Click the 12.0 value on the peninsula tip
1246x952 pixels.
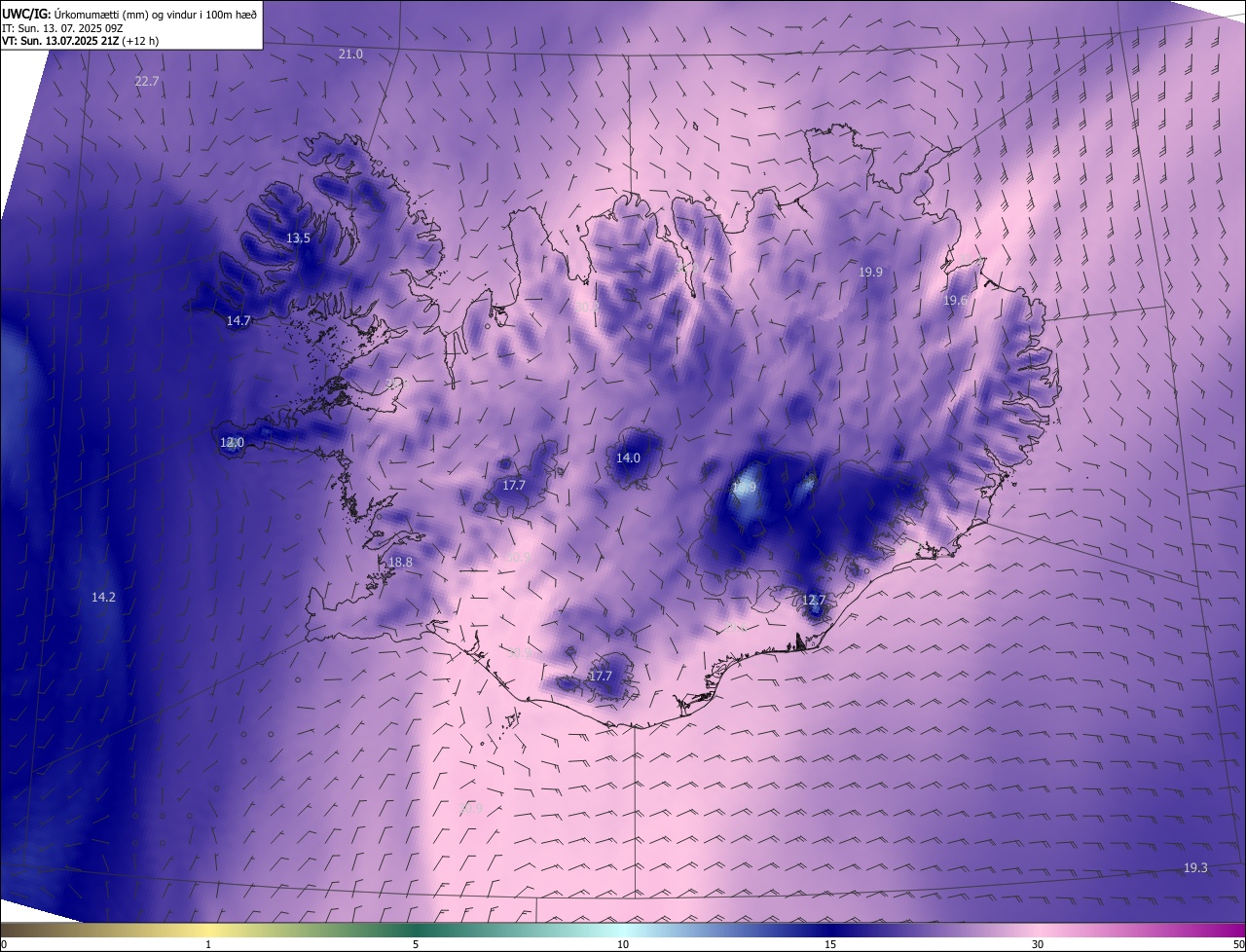(232, 443)
